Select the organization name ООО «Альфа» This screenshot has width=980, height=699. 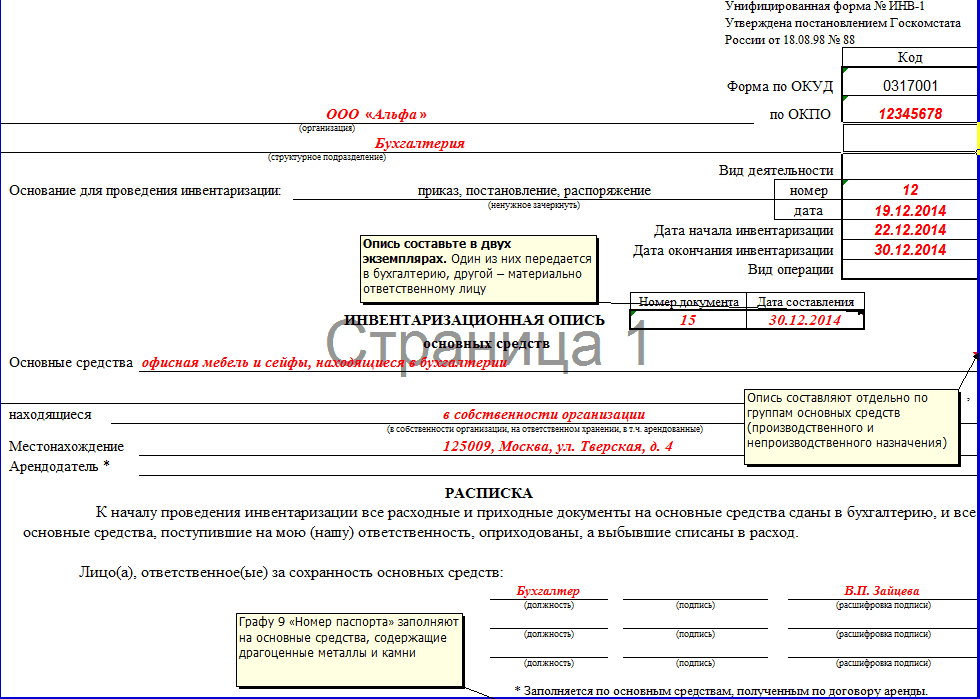(376, 115)
